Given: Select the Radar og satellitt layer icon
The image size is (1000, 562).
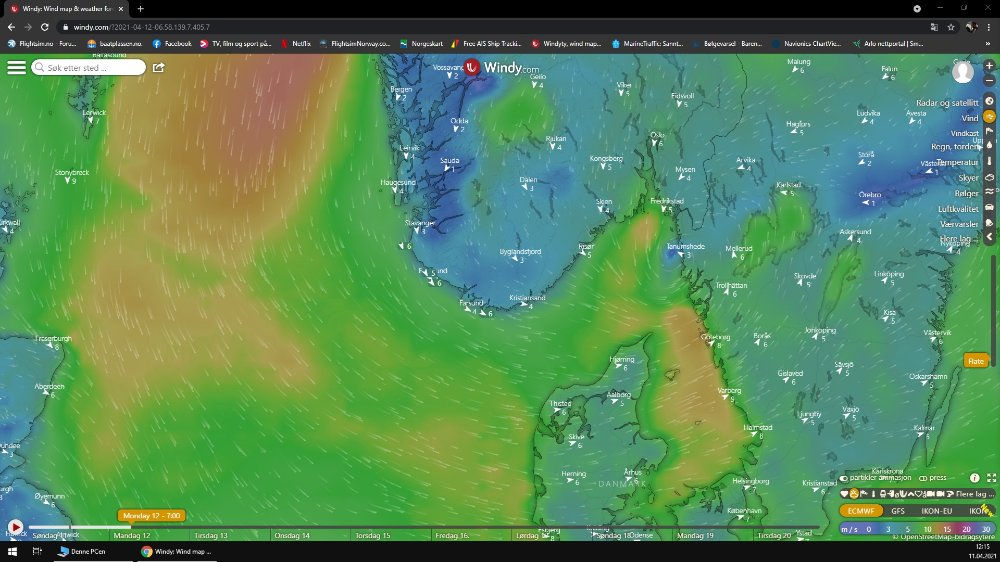Looking at the screenshot, I should (989, 101).
